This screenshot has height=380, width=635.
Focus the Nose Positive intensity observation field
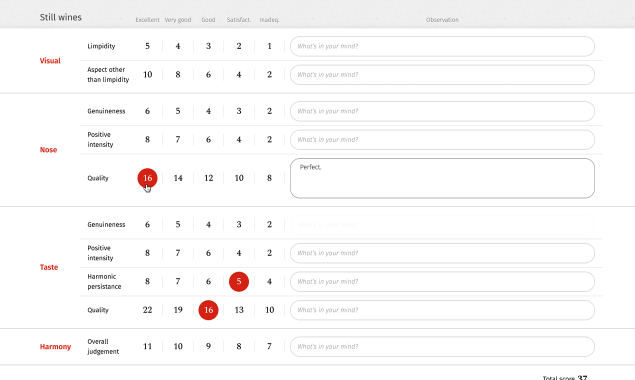pos(442,139)
